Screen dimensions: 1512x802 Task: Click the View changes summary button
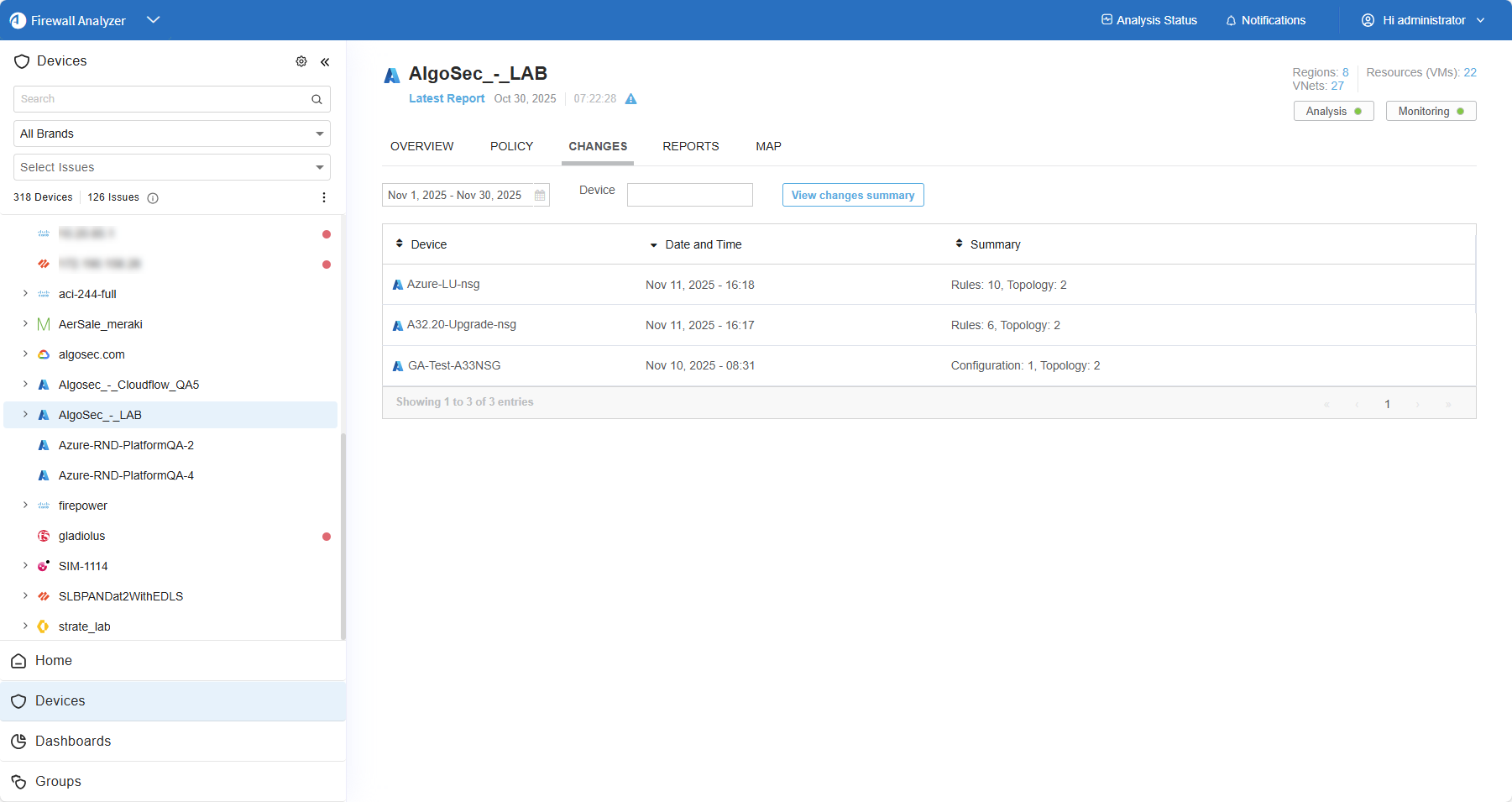coord(852,195)
